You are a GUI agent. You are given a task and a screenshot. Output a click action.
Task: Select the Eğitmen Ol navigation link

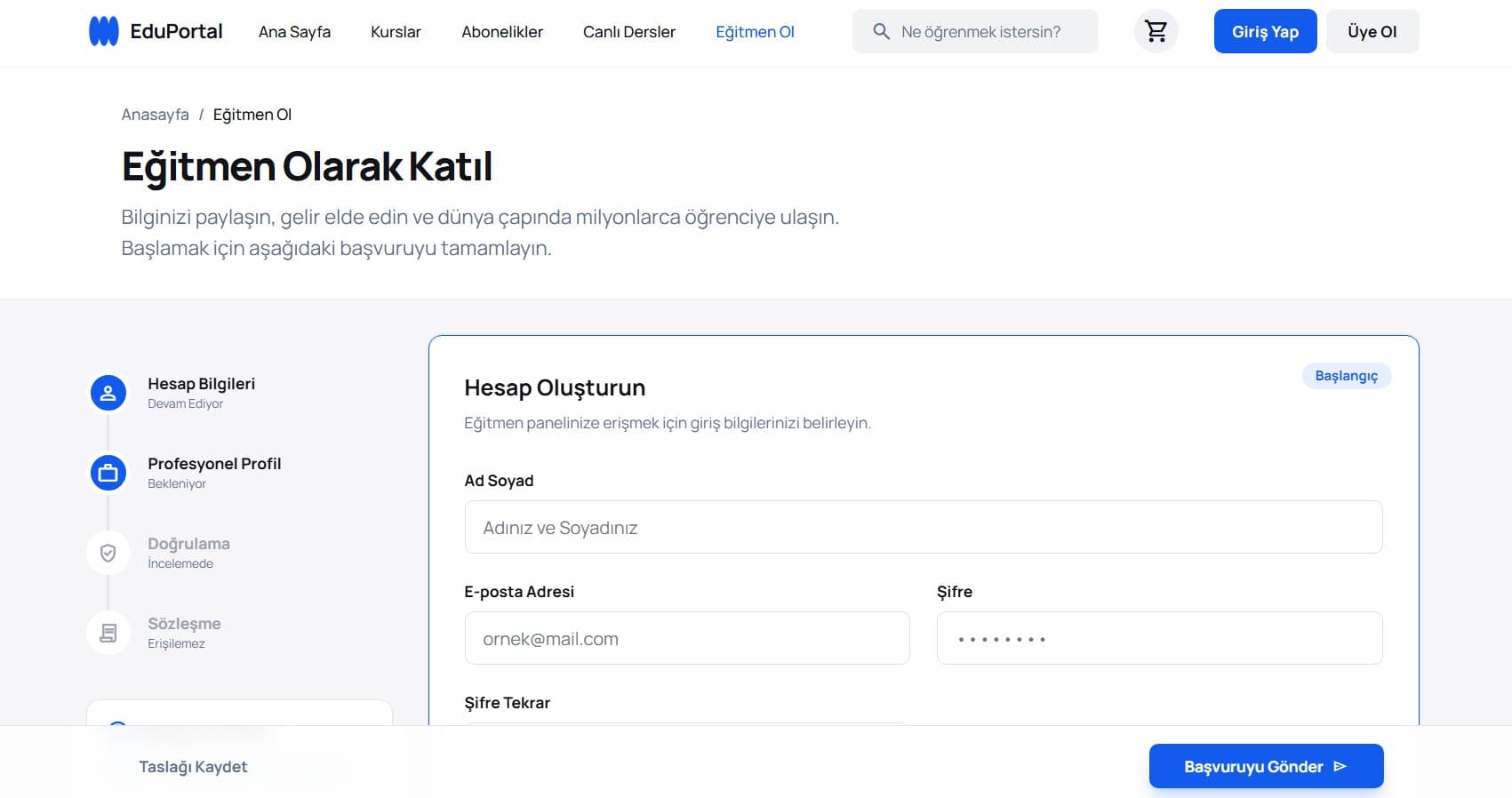point(755,32)
